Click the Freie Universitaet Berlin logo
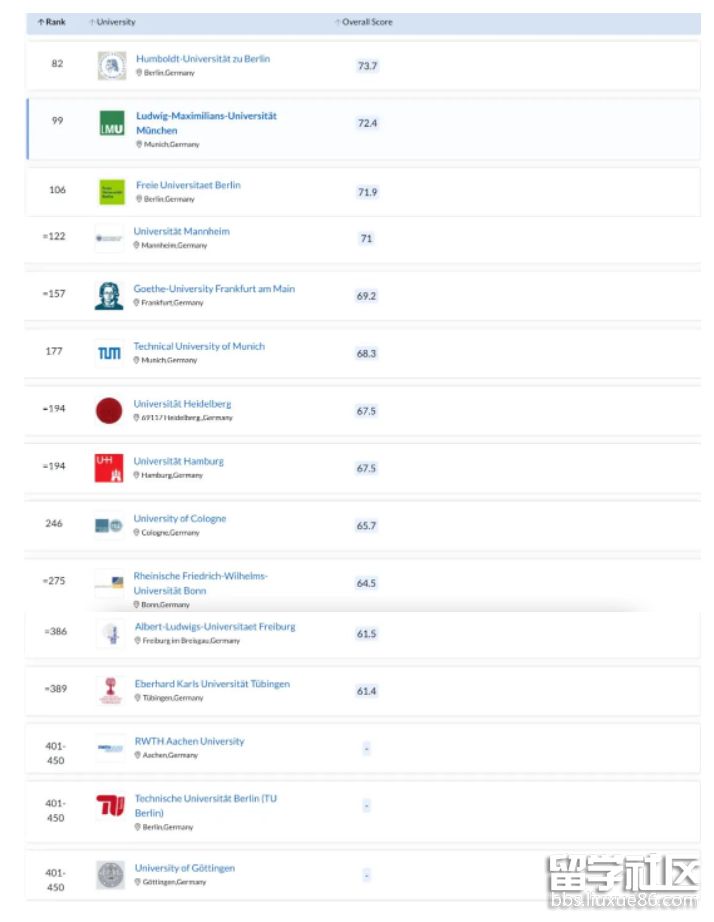The width and height of the screenshot is (714, 922). pyautogui.click(x=112, y=192)
